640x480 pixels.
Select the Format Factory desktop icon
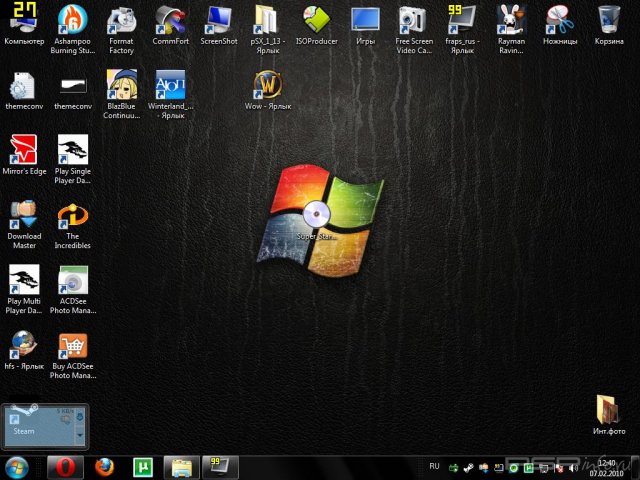click(x=121, y=20)
